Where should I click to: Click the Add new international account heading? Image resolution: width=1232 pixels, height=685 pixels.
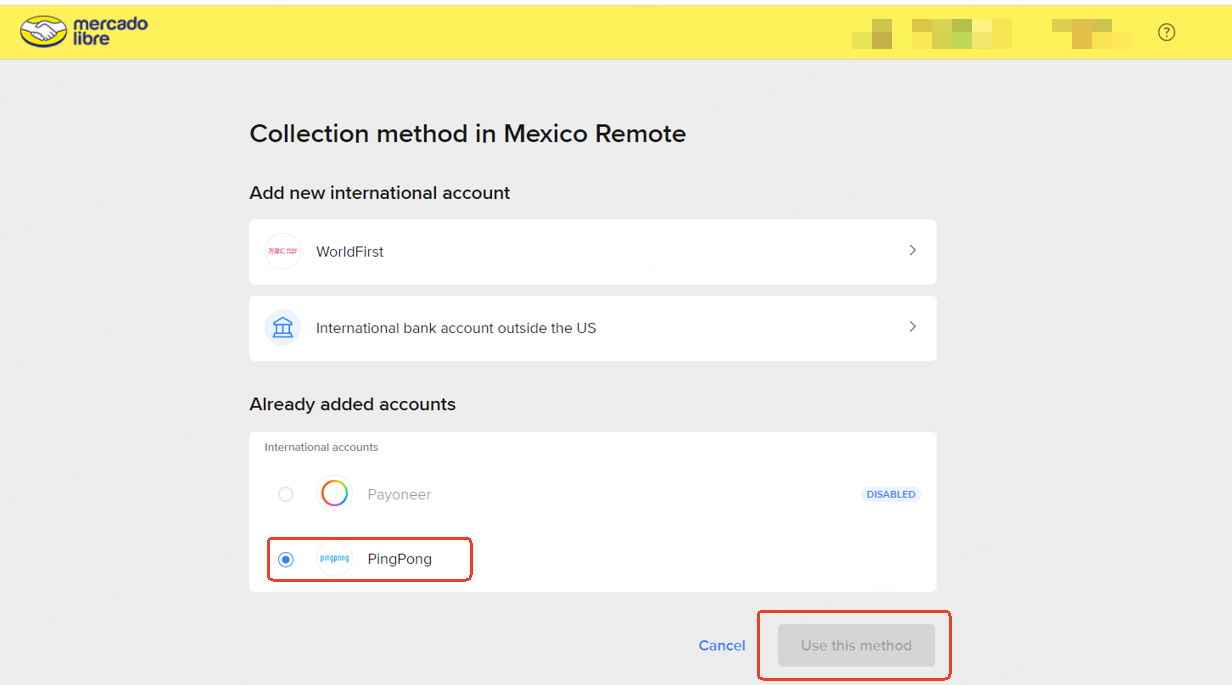point(379,193)
